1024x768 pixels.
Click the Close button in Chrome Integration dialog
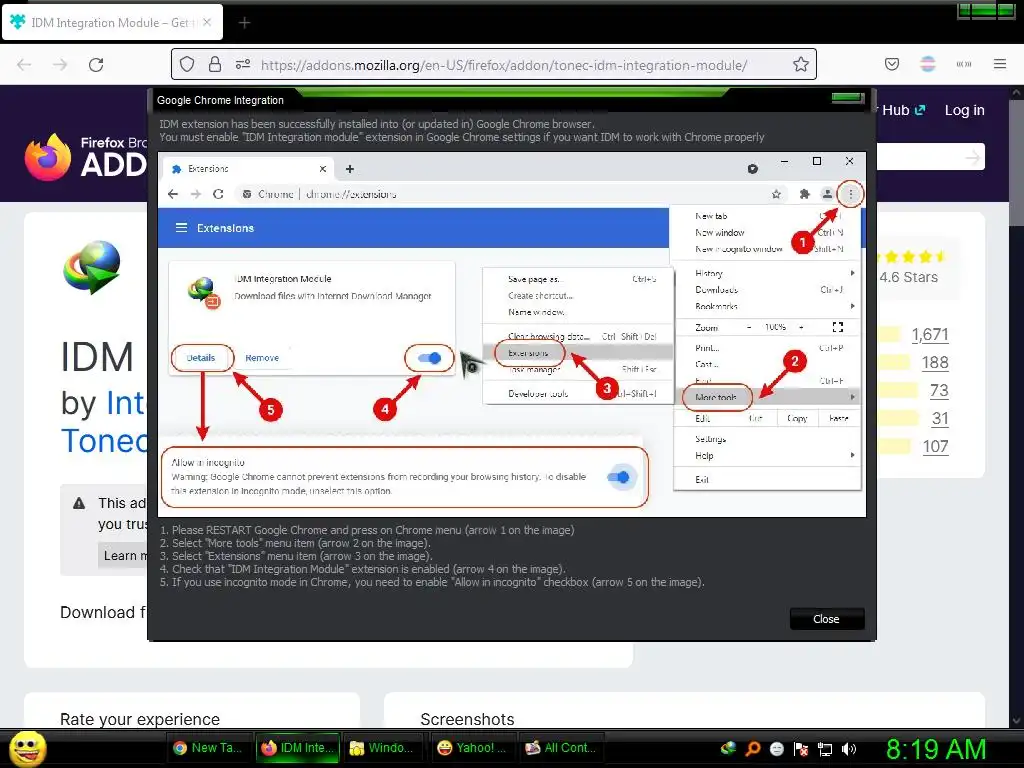pos(826,618)
